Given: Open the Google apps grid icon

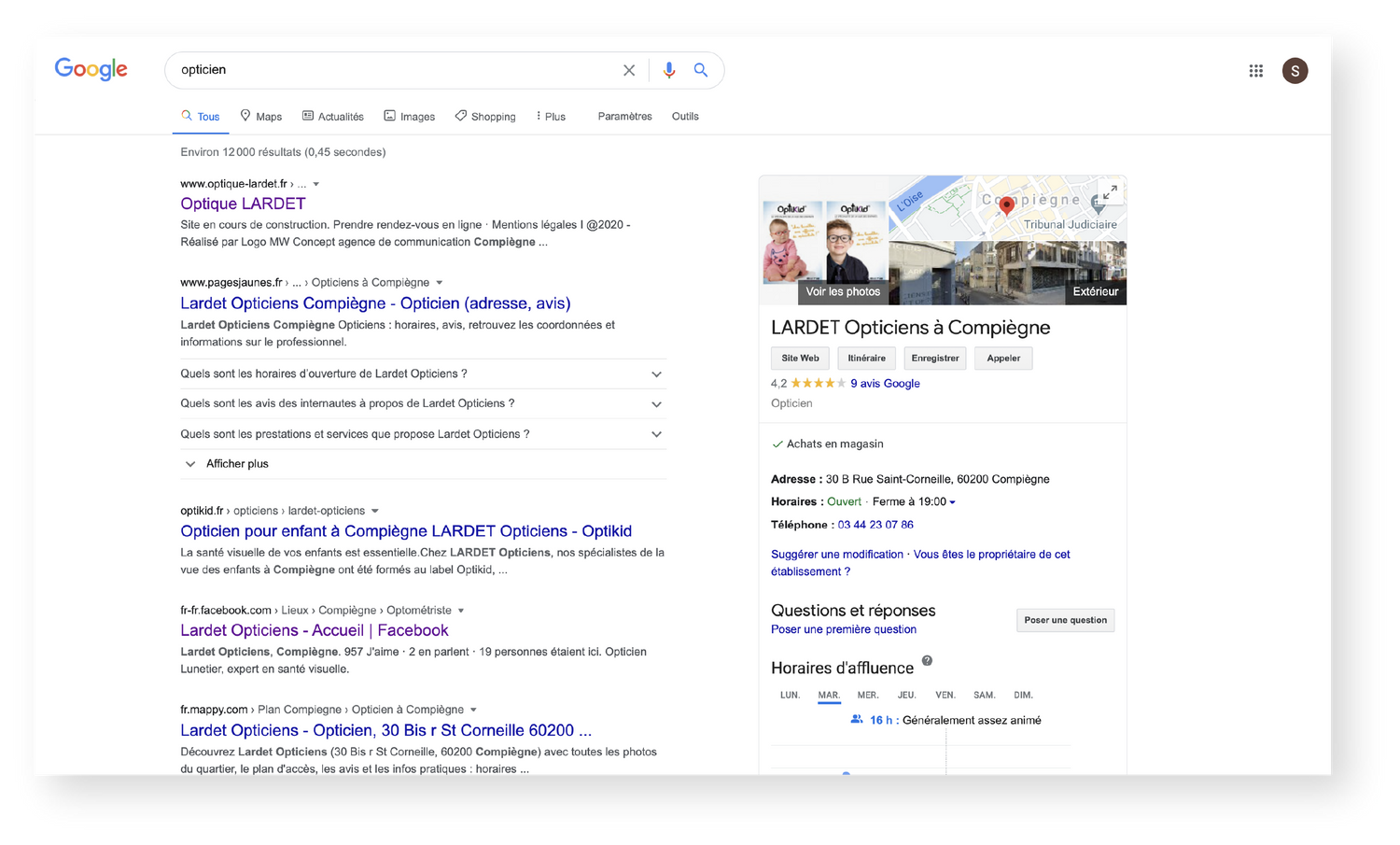Looking at the screenshot, I should pyautogui.click(x=1256, y=71).
